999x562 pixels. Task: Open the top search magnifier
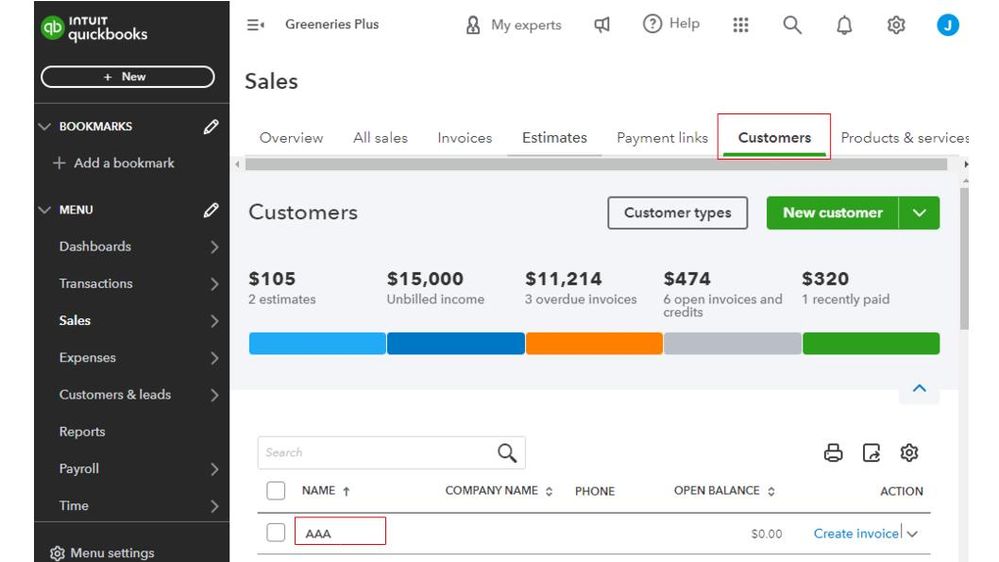pos(792,26)
